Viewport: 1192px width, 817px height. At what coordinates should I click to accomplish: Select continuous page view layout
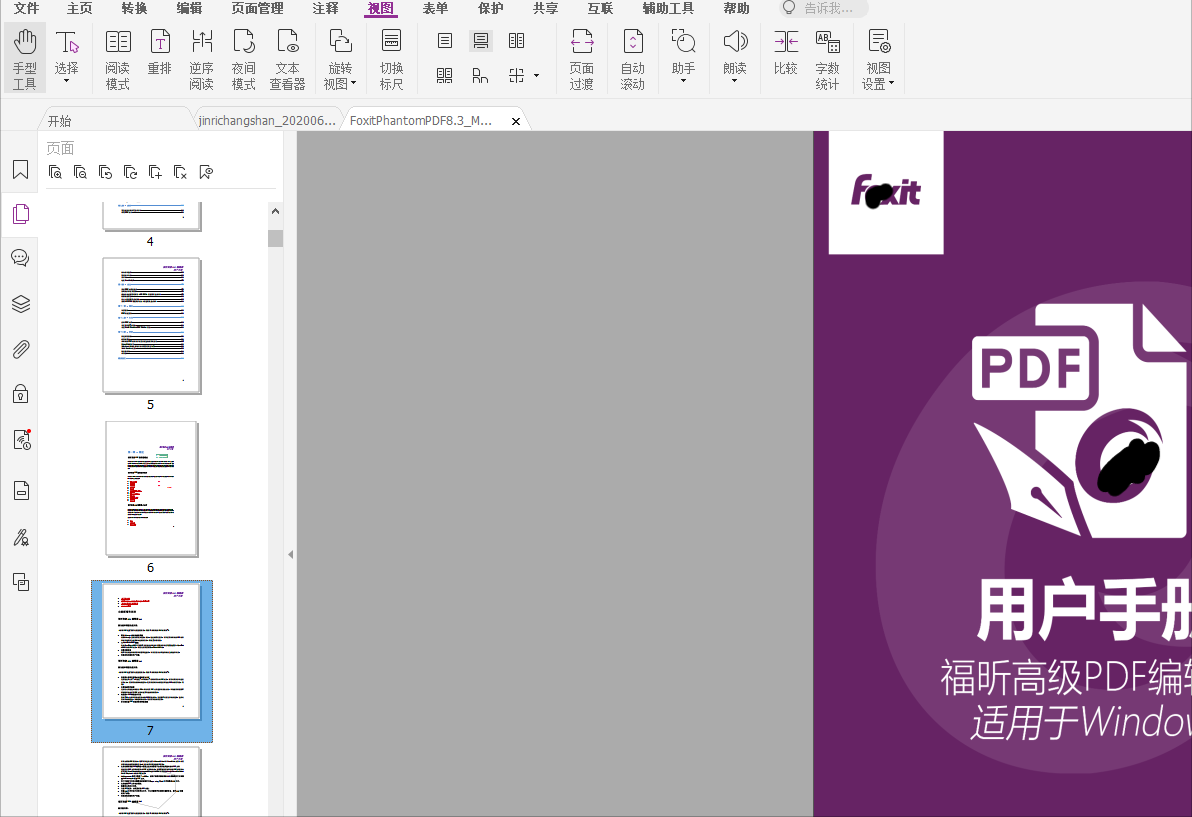pyautogui.click(x=481, y=41)
